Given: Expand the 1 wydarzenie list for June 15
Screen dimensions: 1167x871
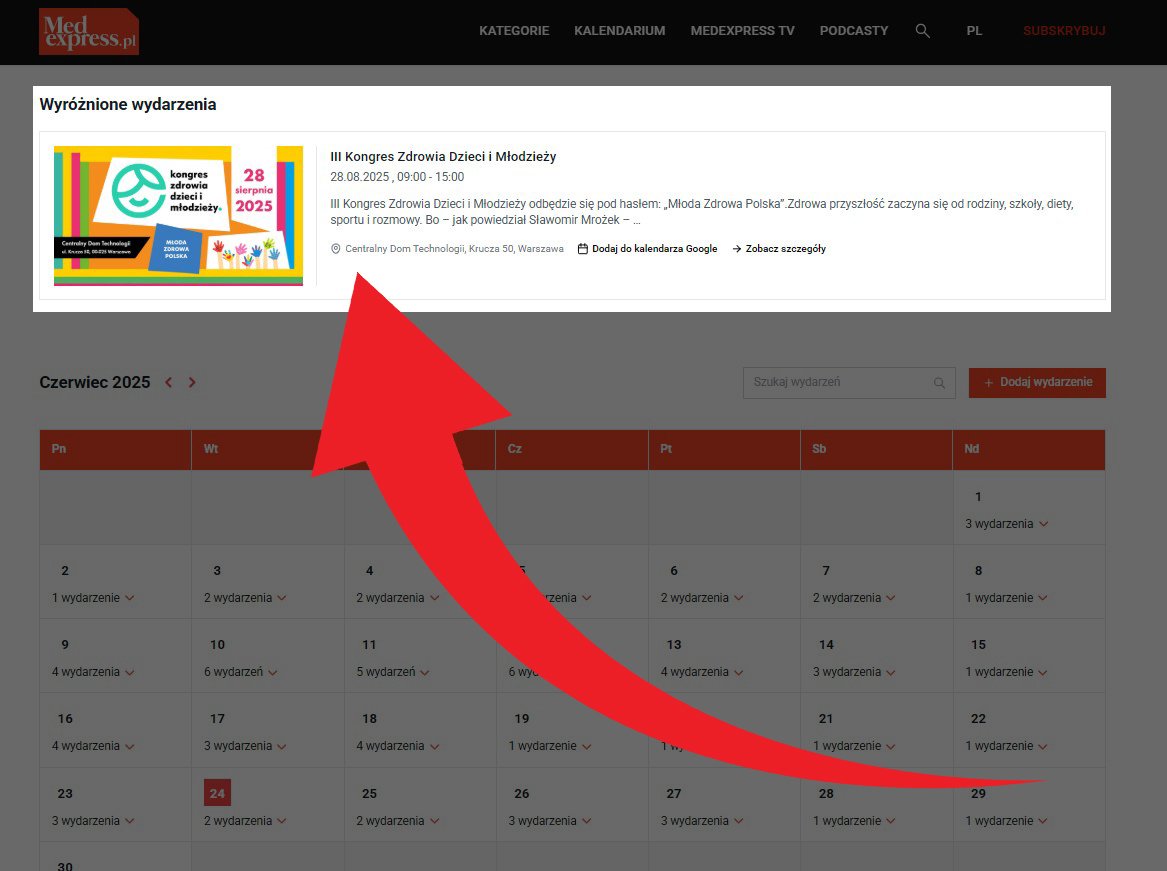Looking at the screenshot, I should pyautogui.click(x=1006, y=671).
